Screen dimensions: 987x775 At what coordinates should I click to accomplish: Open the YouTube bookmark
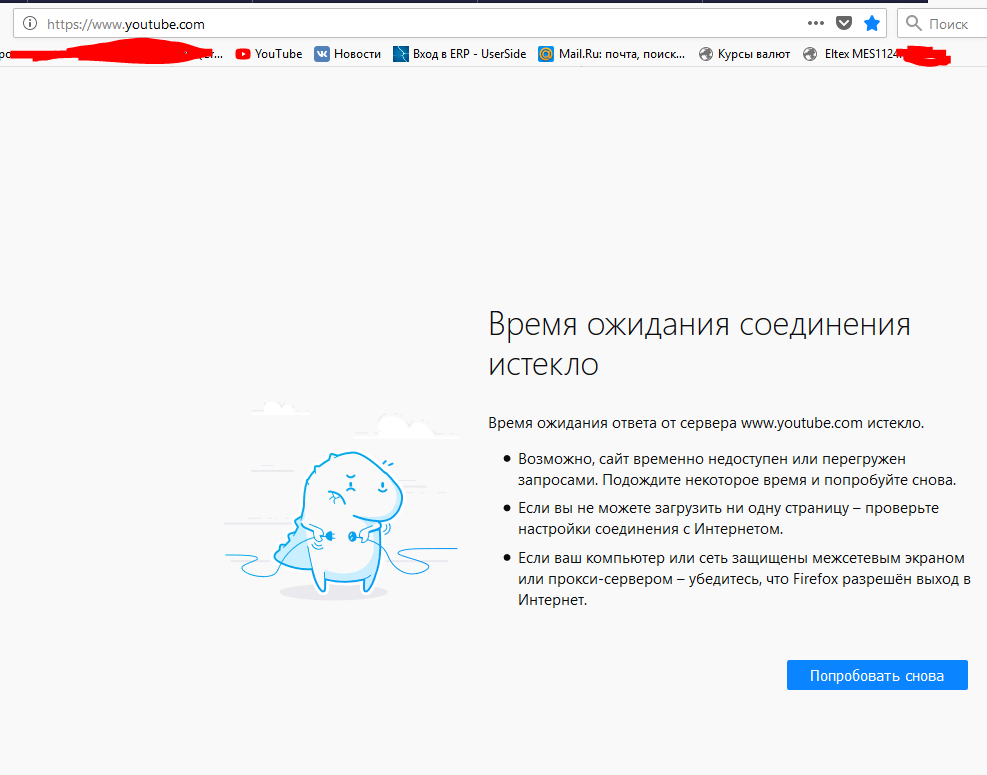click(x=269, y=54)
